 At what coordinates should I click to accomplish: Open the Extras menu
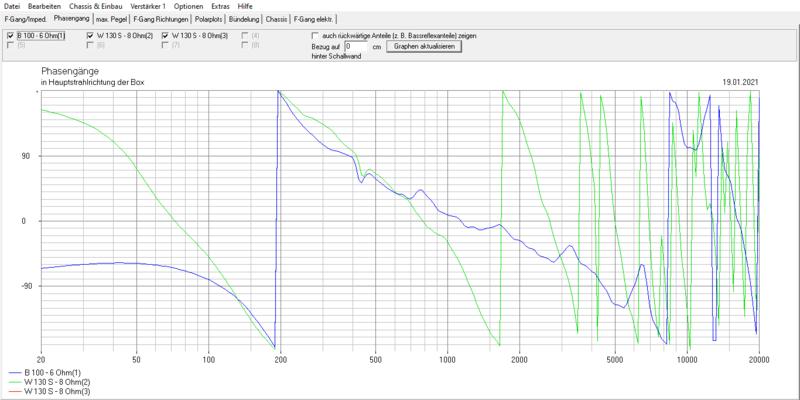[x=220, y=6]
